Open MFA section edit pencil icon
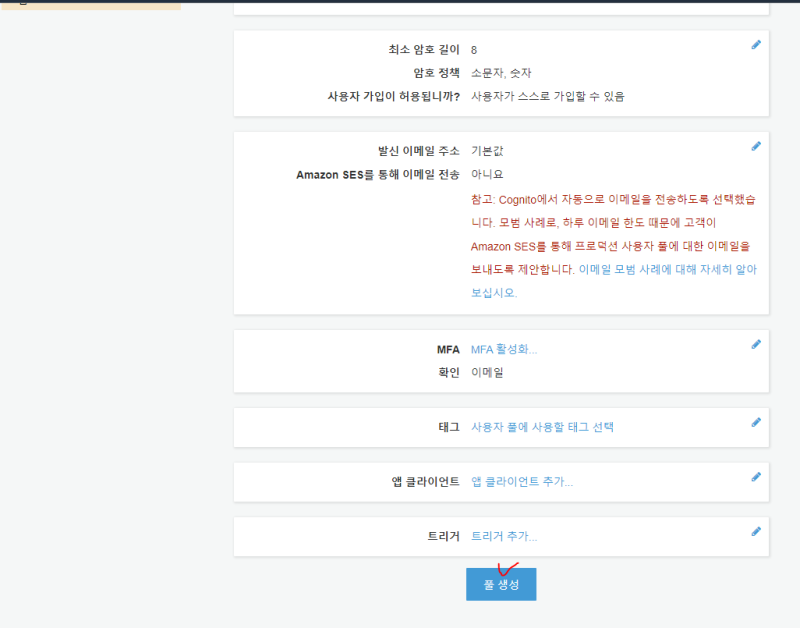This screenshot has width=800, height=628. pos(756,344)
